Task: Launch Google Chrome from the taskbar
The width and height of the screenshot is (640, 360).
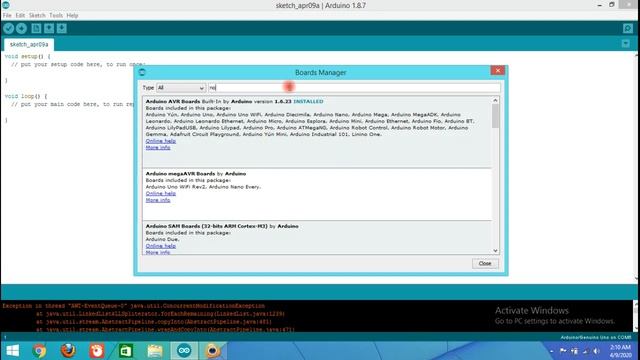Action: click(40, 351)
